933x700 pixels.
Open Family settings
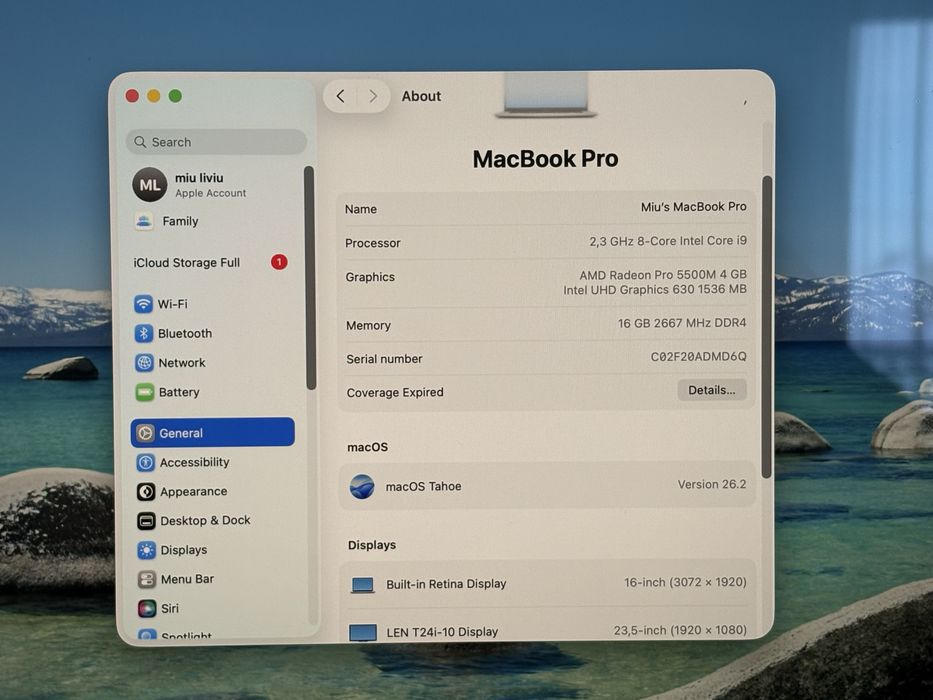point(212,221)
